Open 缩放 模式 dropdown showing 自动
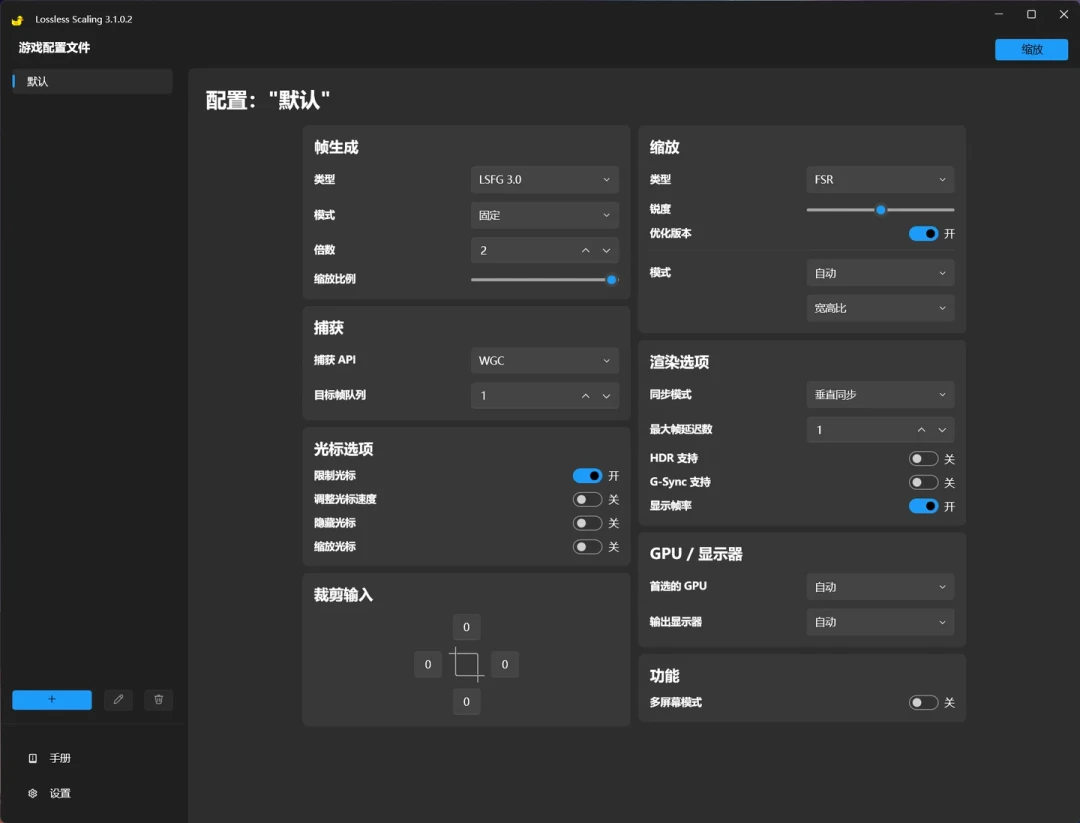This screenshot has height=823, width=1080. (x=880, y=273)
